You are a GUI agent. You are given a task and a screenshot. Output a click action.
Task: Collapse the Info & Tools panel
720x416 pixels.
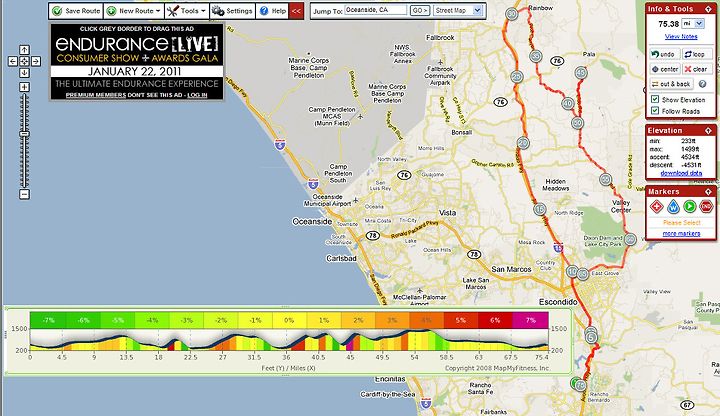pyautogui.click(x=709, y=9)
